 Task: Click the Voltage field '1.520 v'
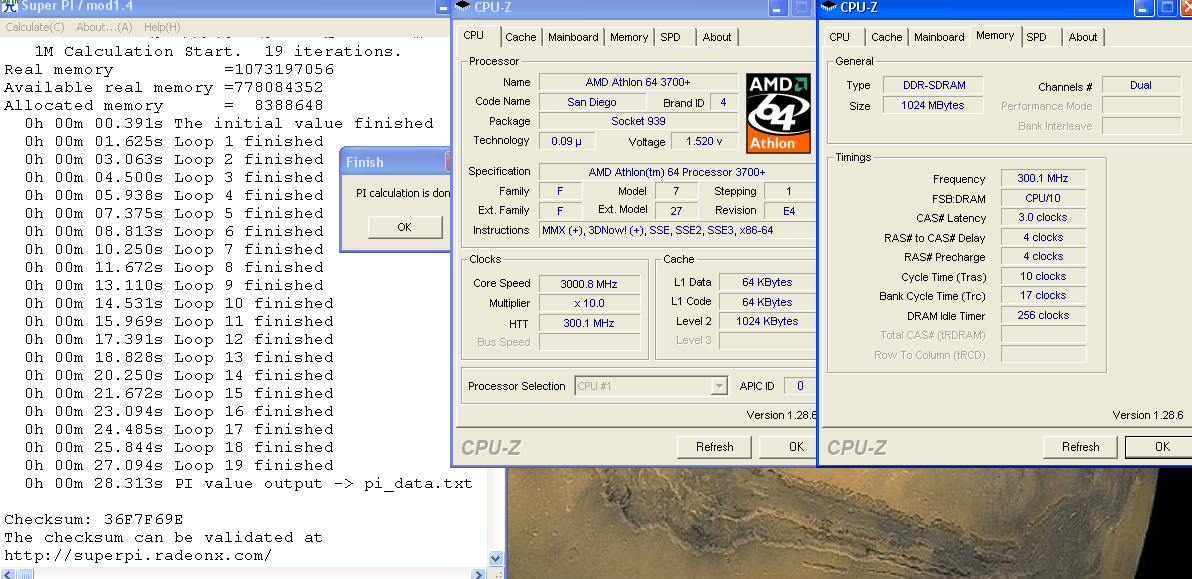703,141
